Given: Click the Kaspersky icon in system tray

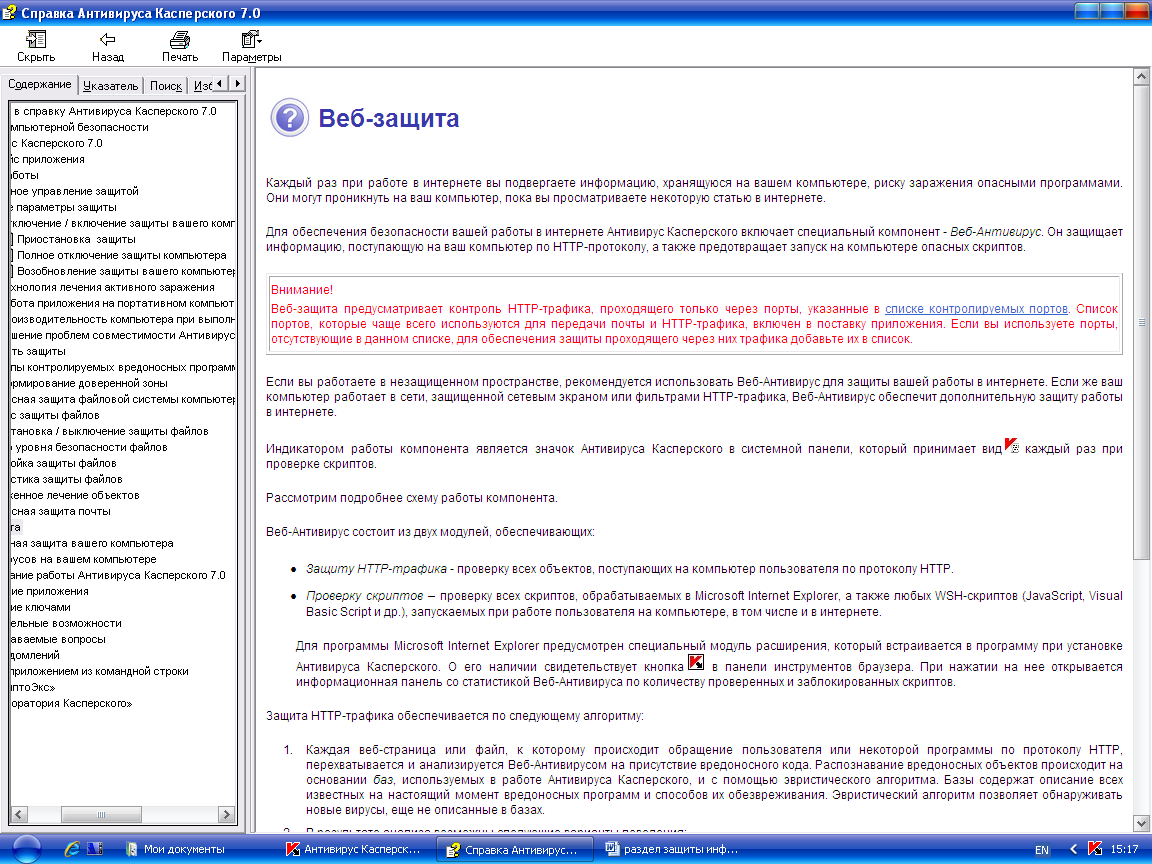Looking at the screenshot, I should pos(1094,849).
